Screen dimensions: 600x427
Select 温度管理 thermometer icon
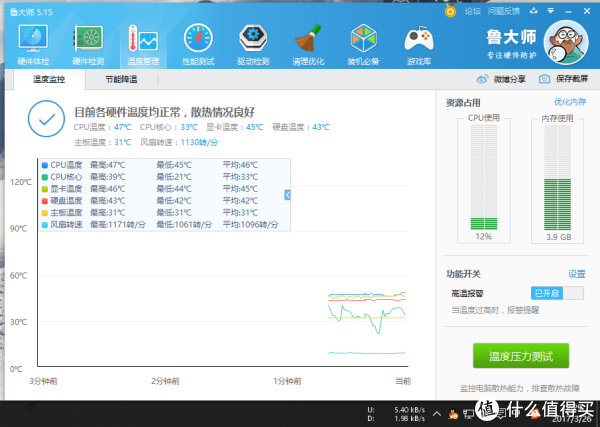143,38
